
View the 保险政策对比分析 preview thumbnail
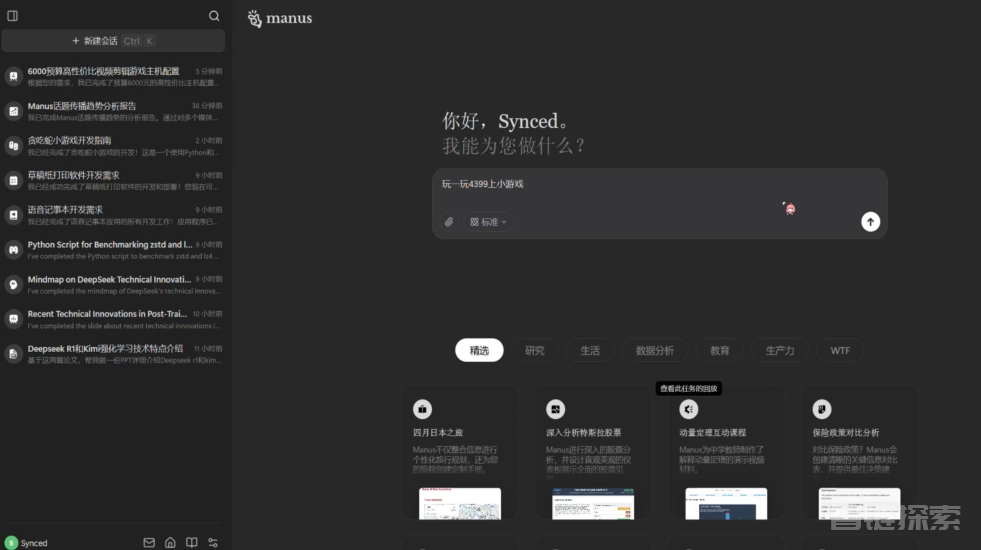(x=860, y=504)
